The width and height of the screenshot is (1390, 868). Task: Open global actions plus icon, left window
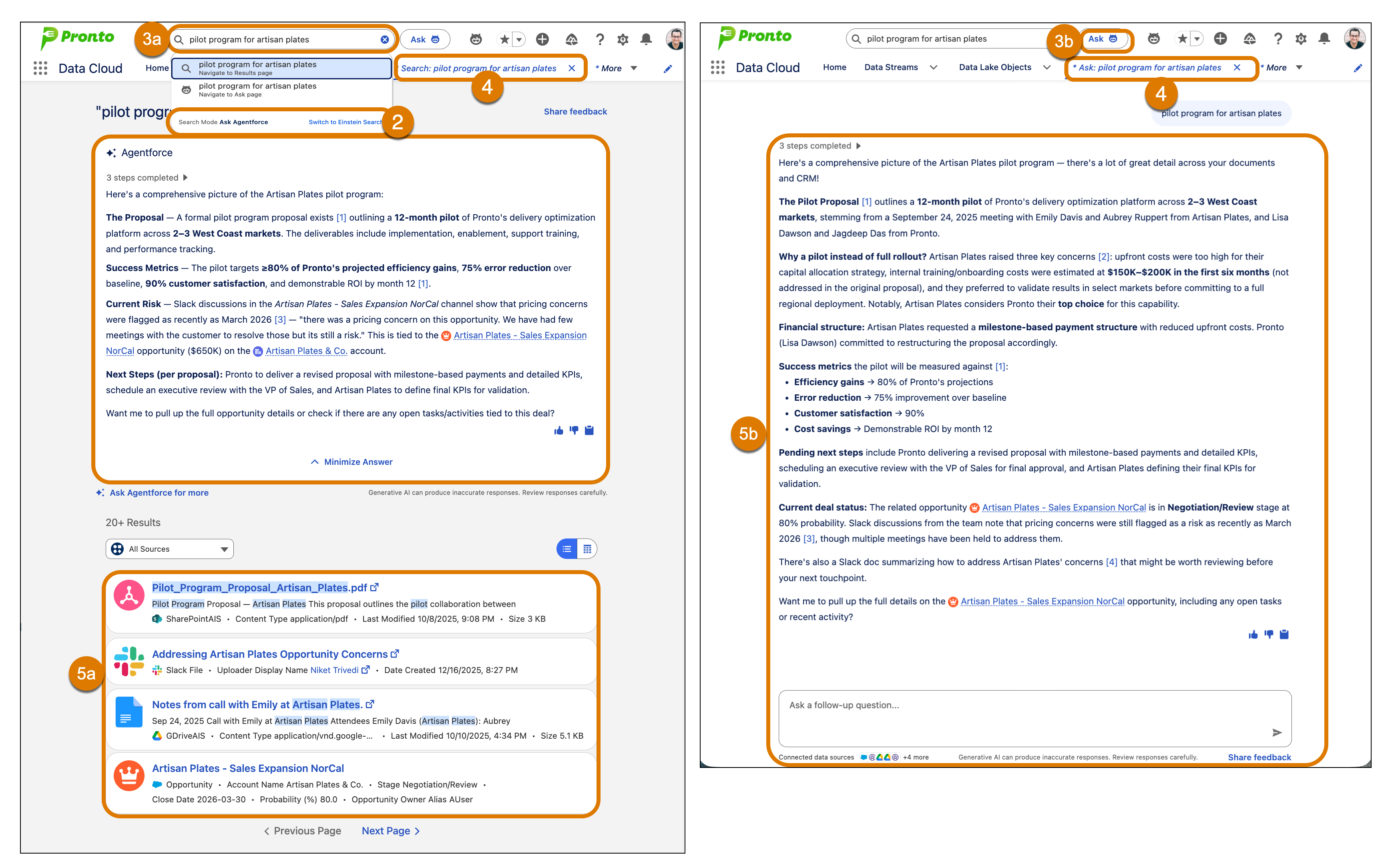coord(542,39)
